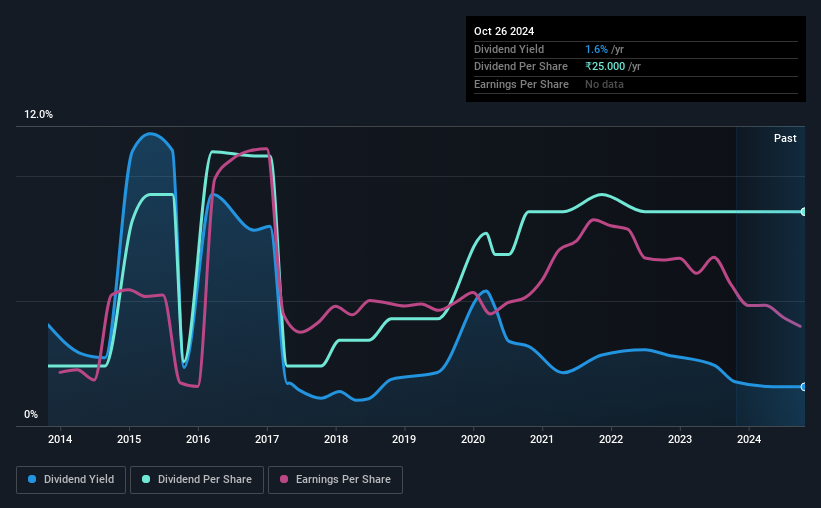821x508 pixels.
Task: Click the teal Dividend Per Share legend dot
Action: coord(146,479)
